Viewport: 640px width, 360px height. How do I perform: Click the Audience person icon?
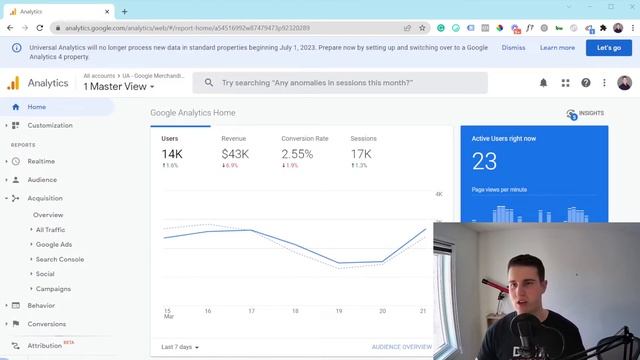tap(16, 180)
